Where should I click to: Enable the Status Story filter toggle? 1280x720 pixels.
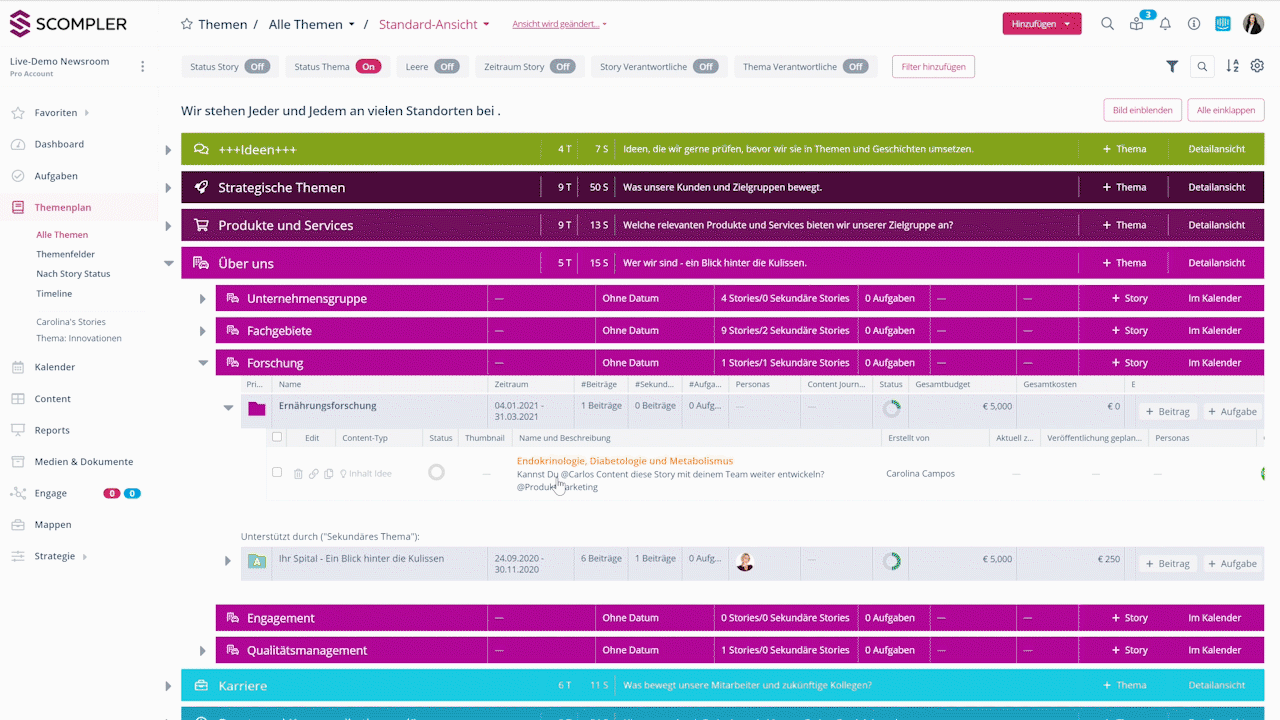258,67
